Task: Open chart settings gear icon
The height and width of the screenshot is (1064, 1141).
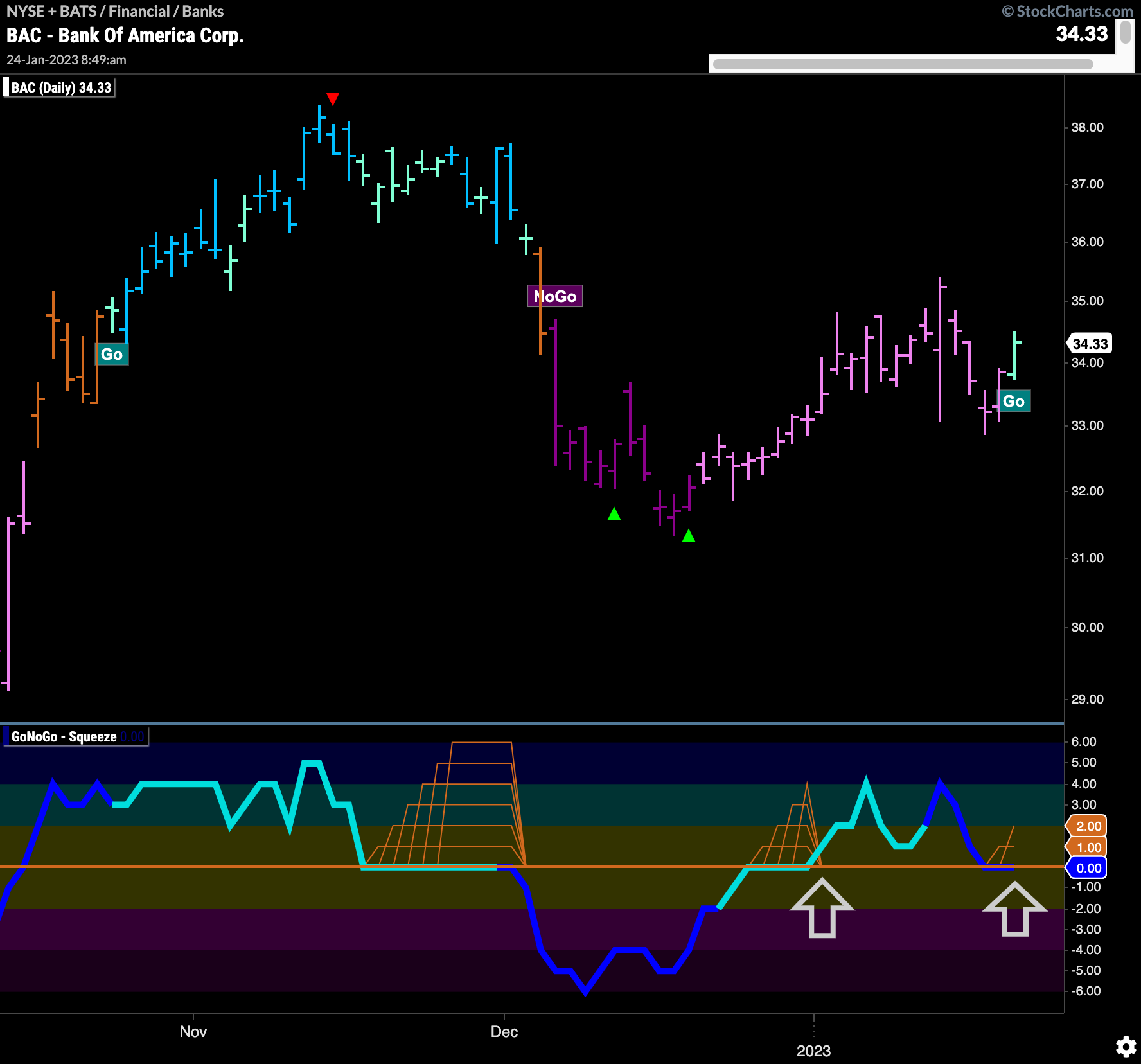Action: pyautogui.click(x=1126, y=1047)
